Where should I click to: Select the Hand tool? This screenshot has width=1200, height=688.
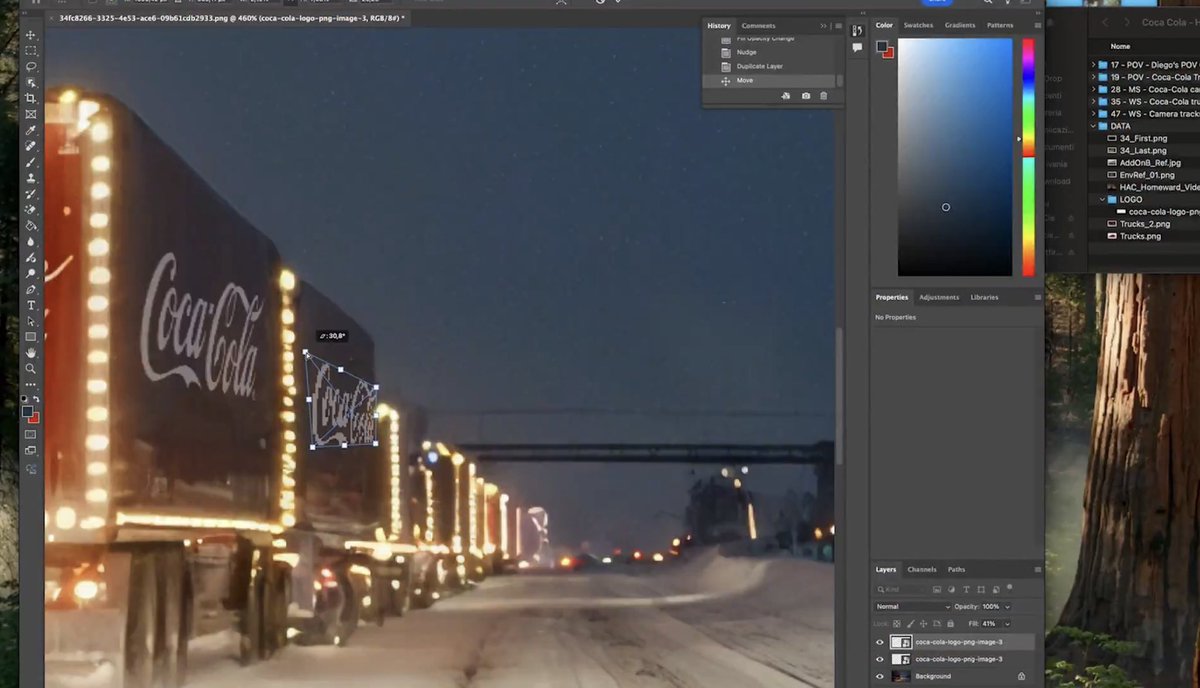click(31, 353)
